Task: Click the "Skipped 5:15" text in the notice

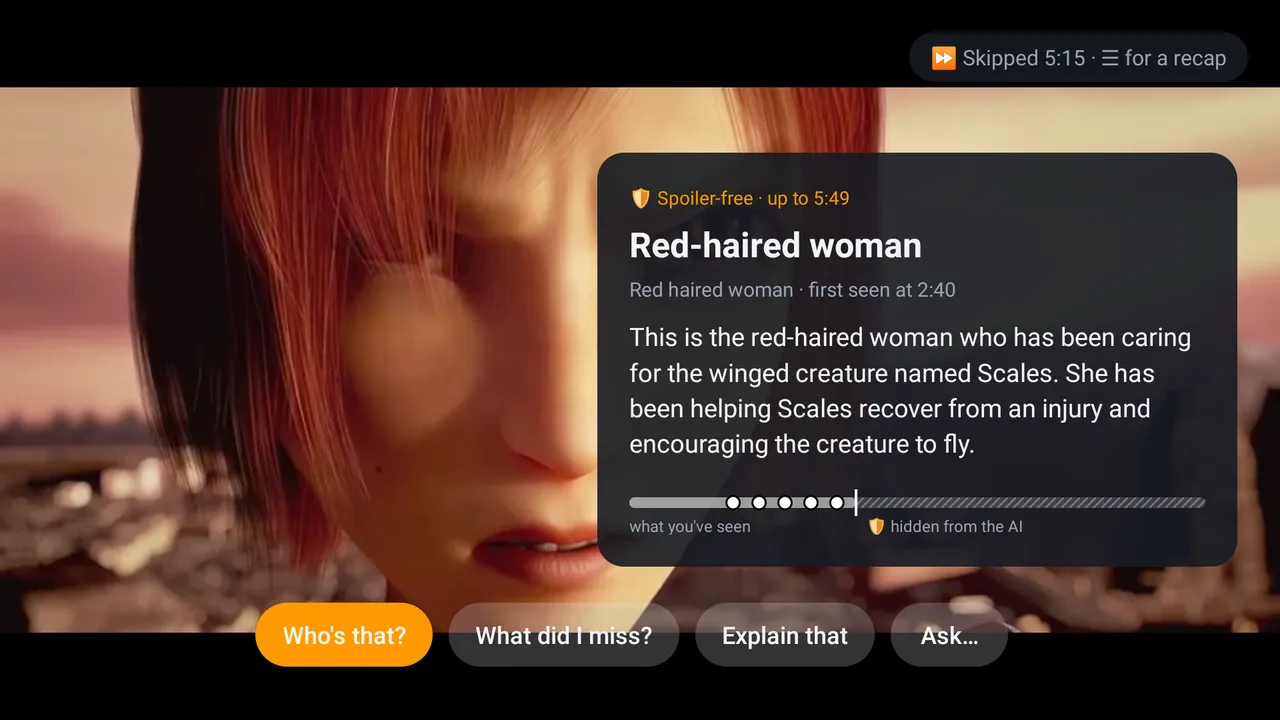Action: [x=1024, y=58]
